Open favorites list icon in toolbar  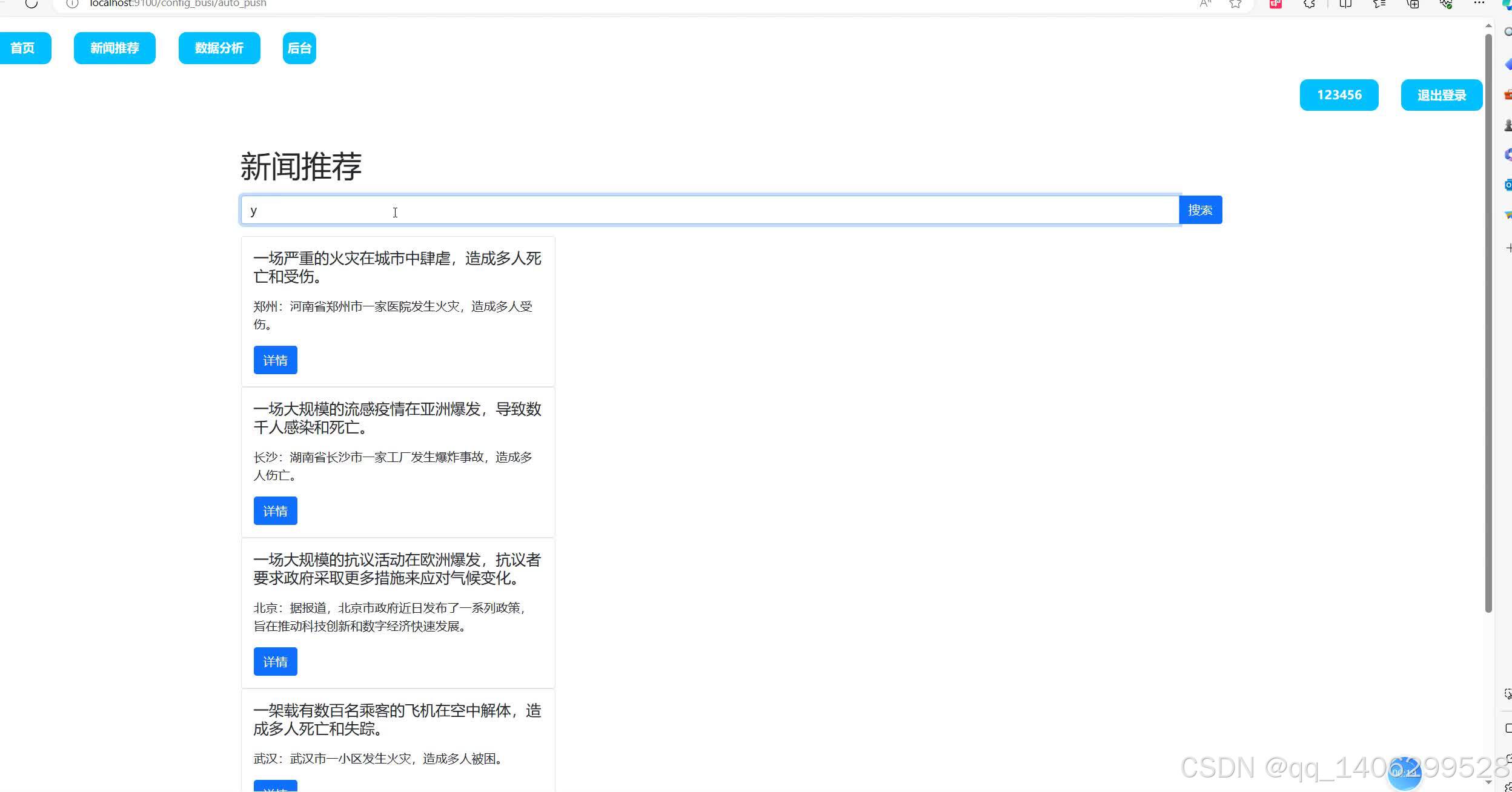click(1379, 4)
